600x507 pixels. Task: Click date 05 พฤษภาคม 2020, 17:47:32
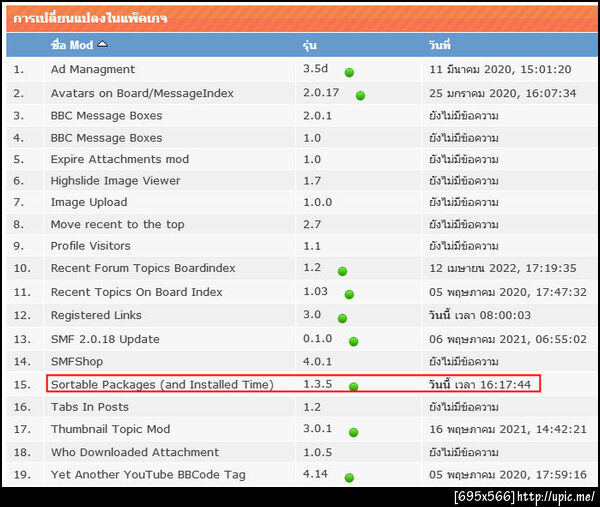pos(507,292)
